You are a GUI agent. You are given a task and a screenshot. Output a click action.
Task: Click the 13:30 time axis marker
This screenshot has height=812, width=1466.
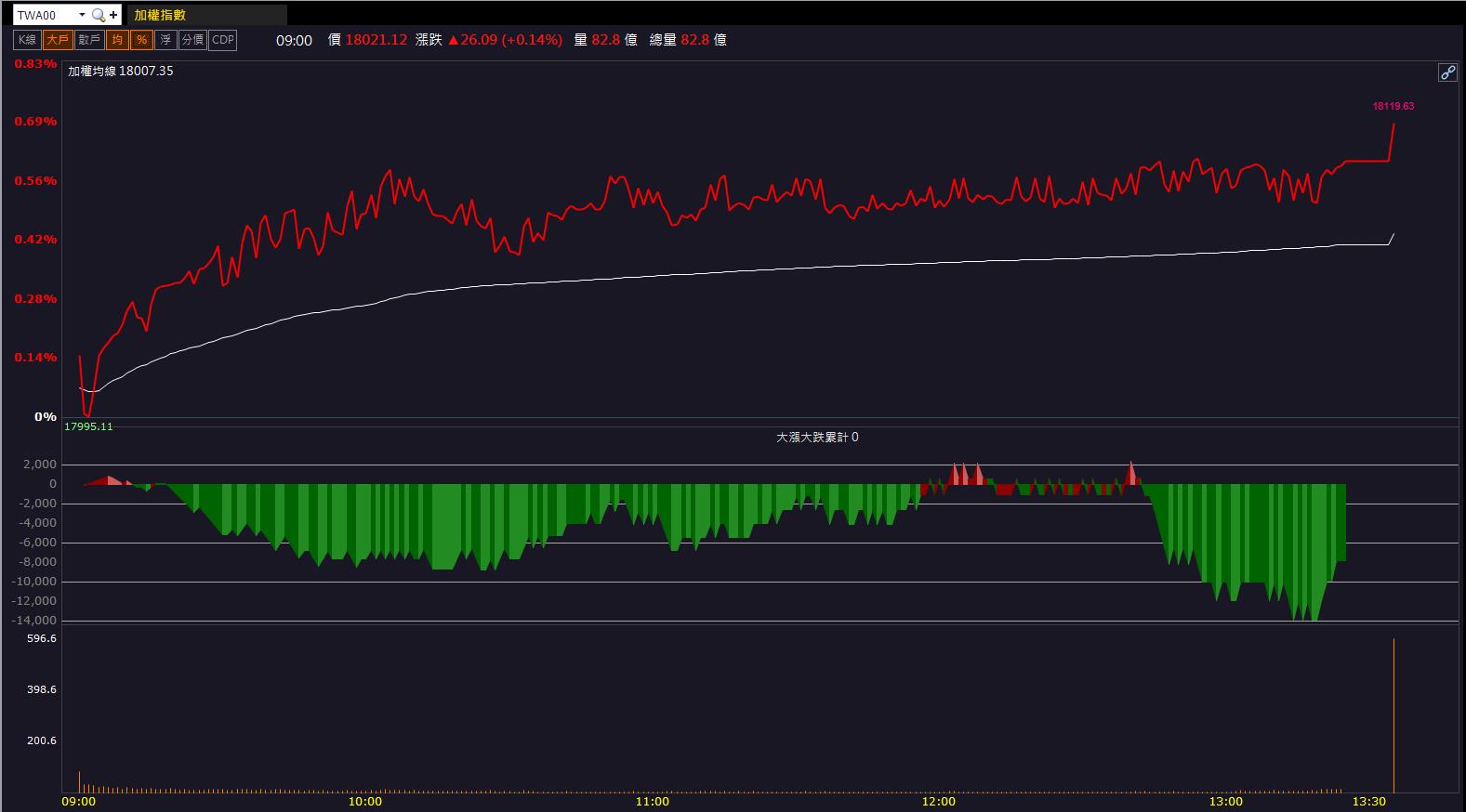coord(1369,801)
